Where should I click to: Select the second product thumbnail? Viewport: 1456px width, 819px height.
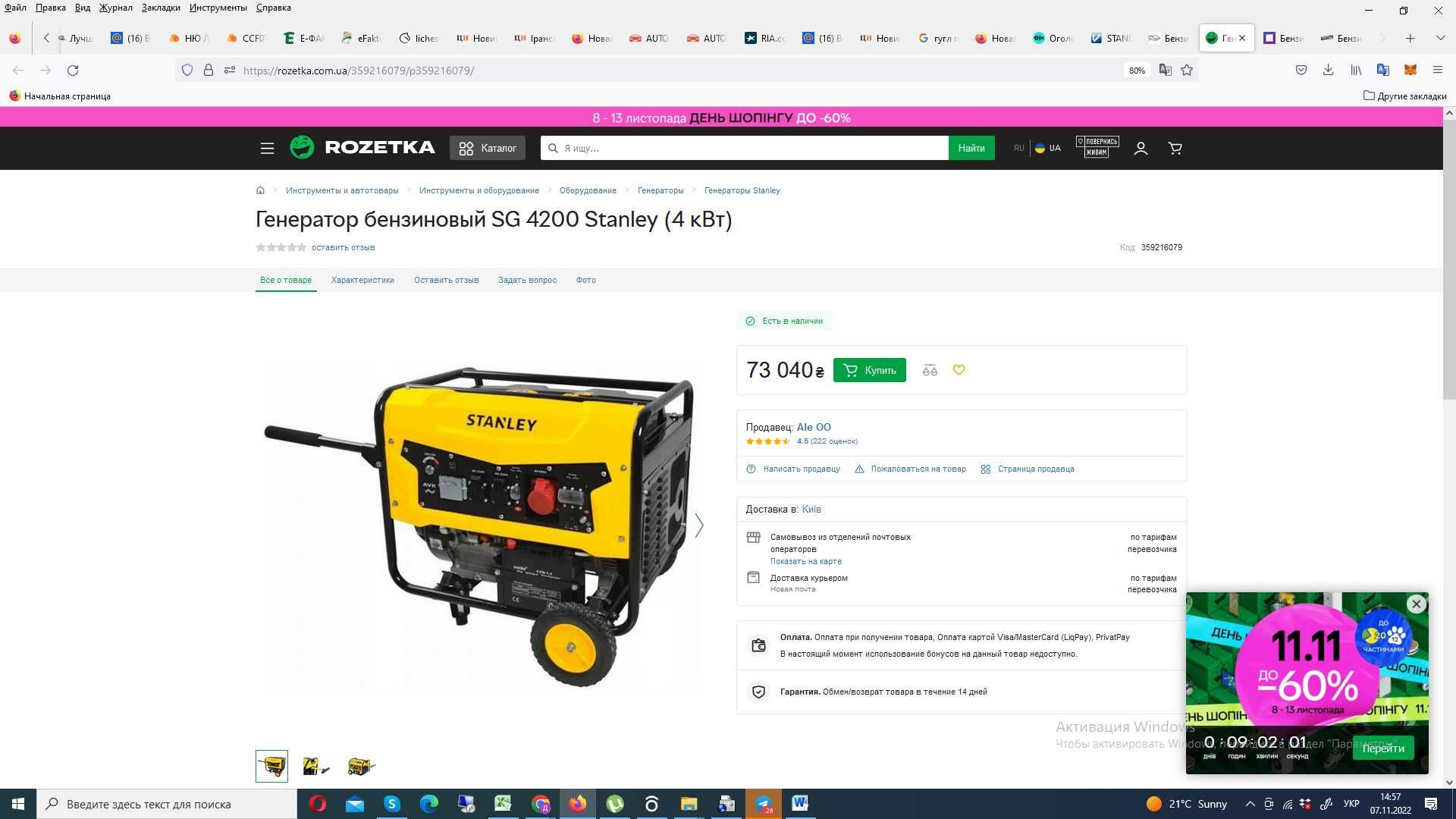[315, 766]
